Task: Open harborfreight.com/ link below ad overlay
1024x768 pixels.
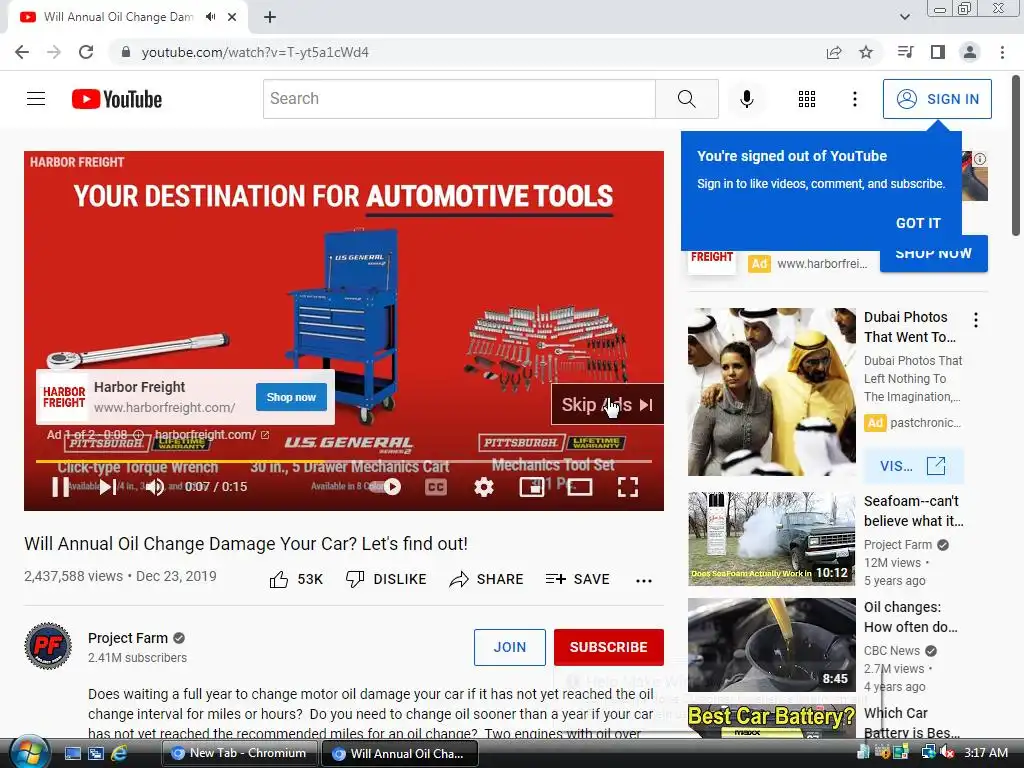Action: coord(212,435)
